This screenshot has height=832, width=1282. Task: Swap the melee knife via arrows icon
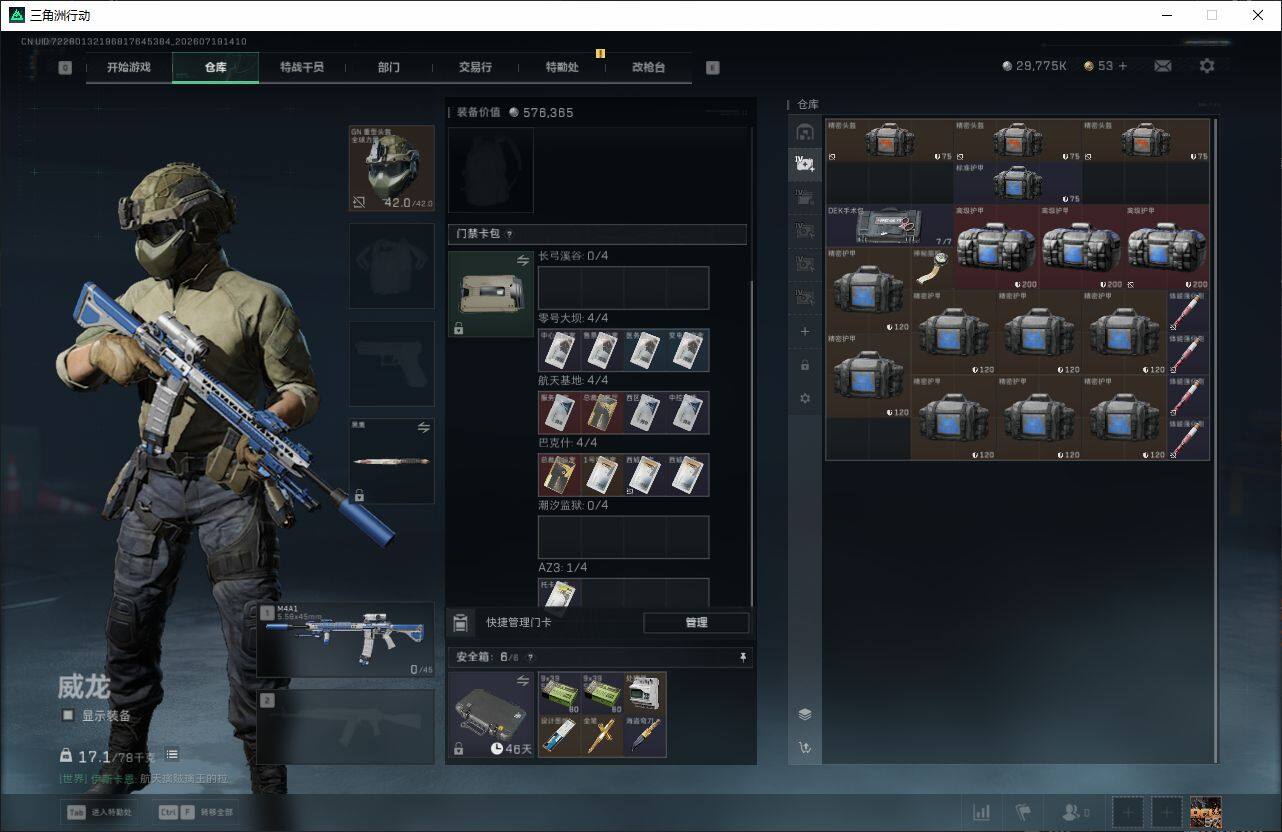(x=423, y=427)
